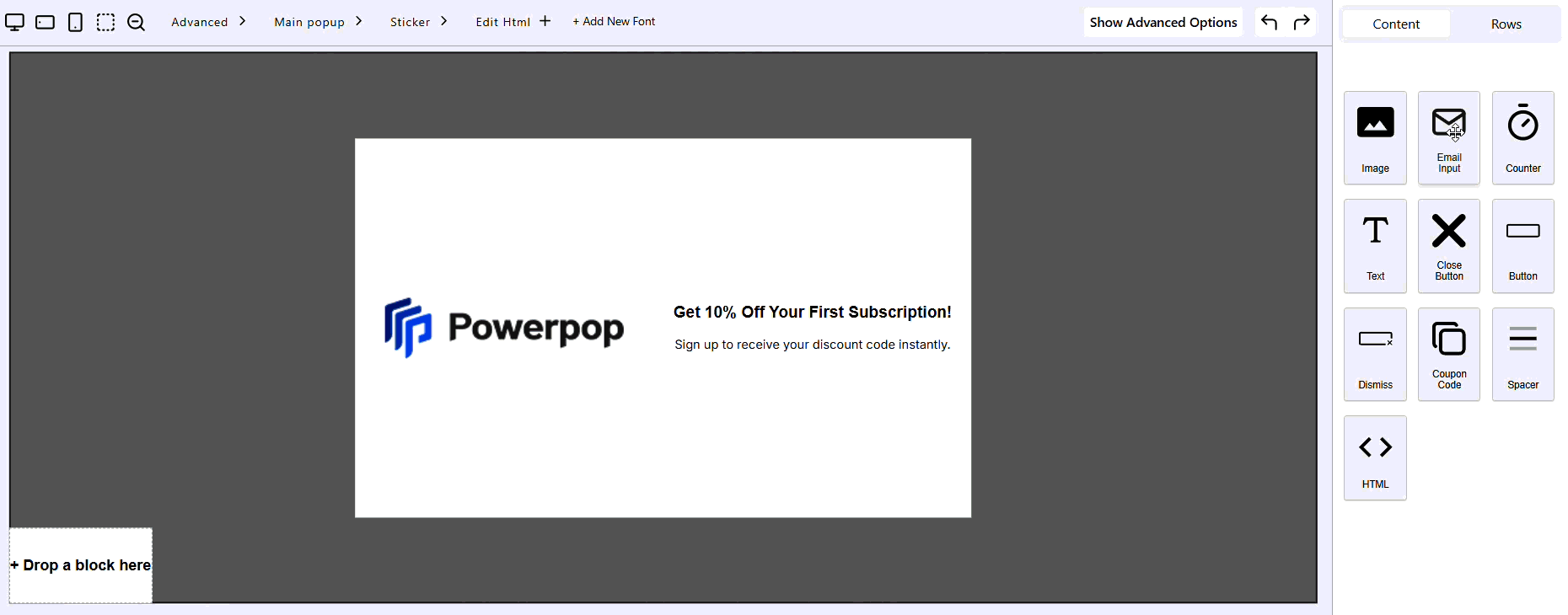Select the HTML block
1568x615 pixels.
(x=1375, y=457)
